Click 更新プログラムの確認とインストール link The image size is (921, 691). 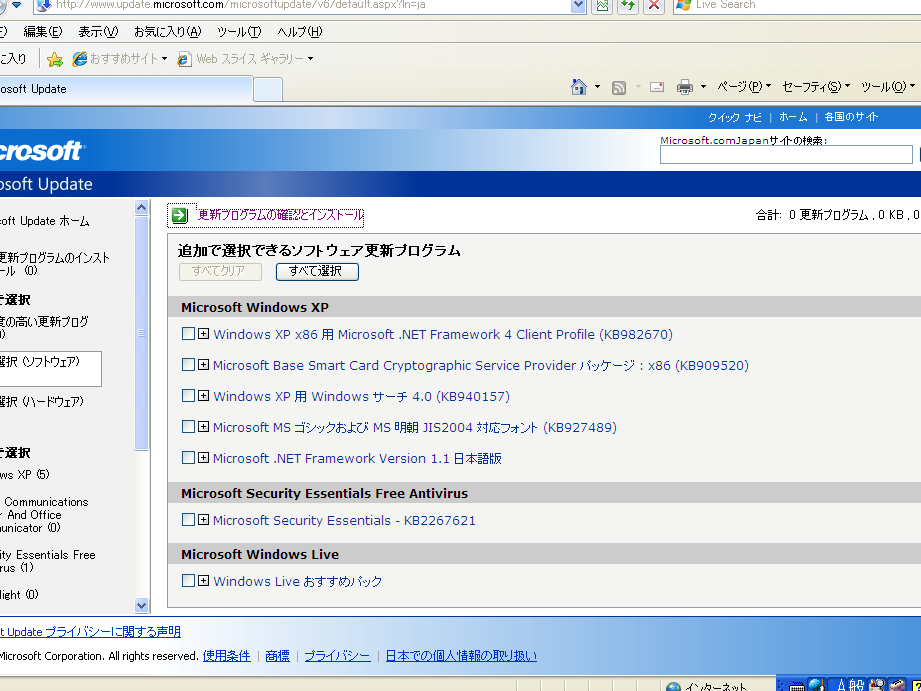(281, 216)
